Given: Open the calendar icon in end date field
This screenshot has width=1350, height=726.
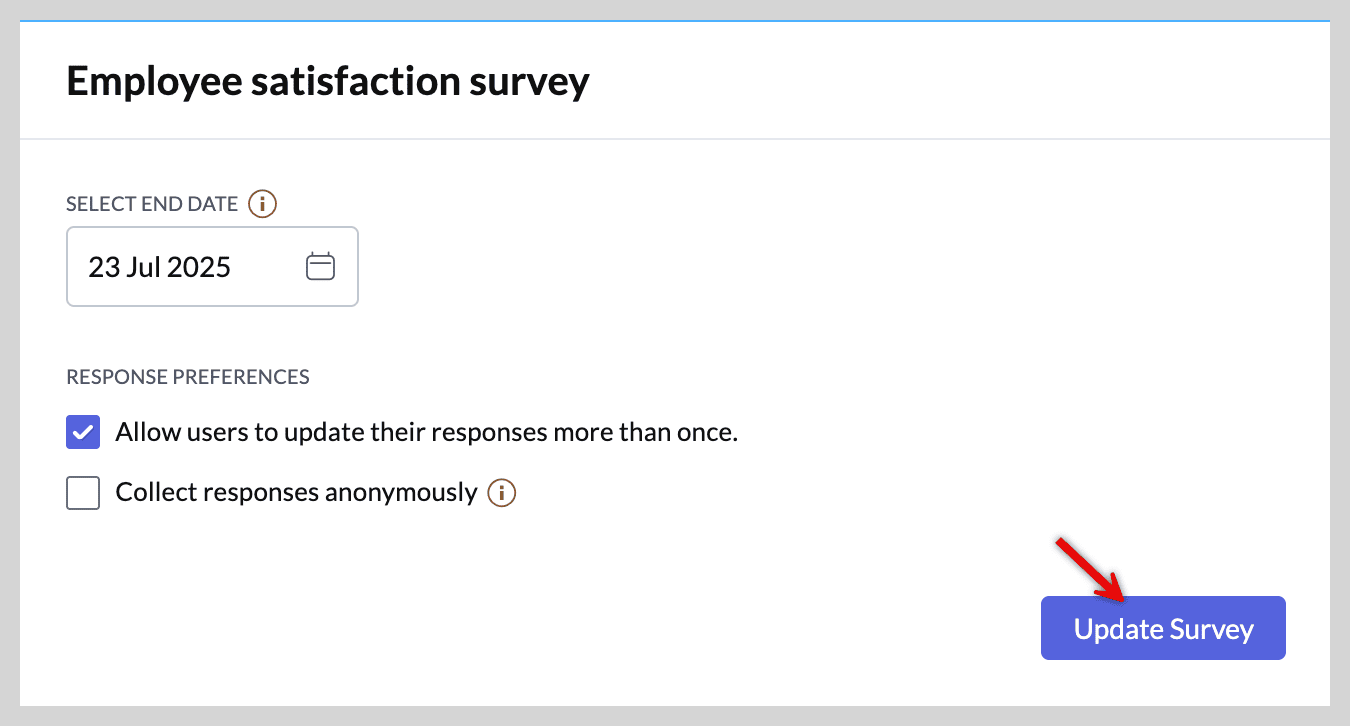Looking at the screenshot, I should (x=320, y=267).
